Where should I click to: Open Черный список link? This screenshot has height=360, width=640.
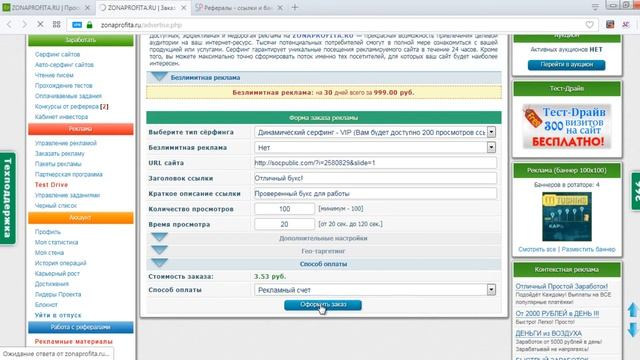click(x=56, y=206)
